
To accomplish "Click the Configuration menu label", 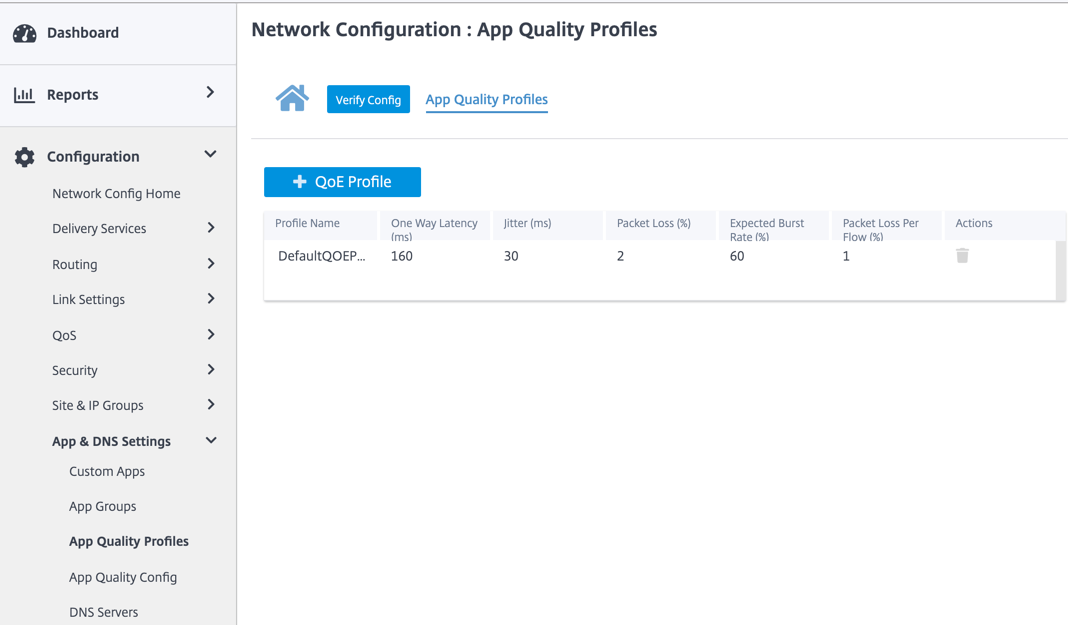I will [93, 157].
